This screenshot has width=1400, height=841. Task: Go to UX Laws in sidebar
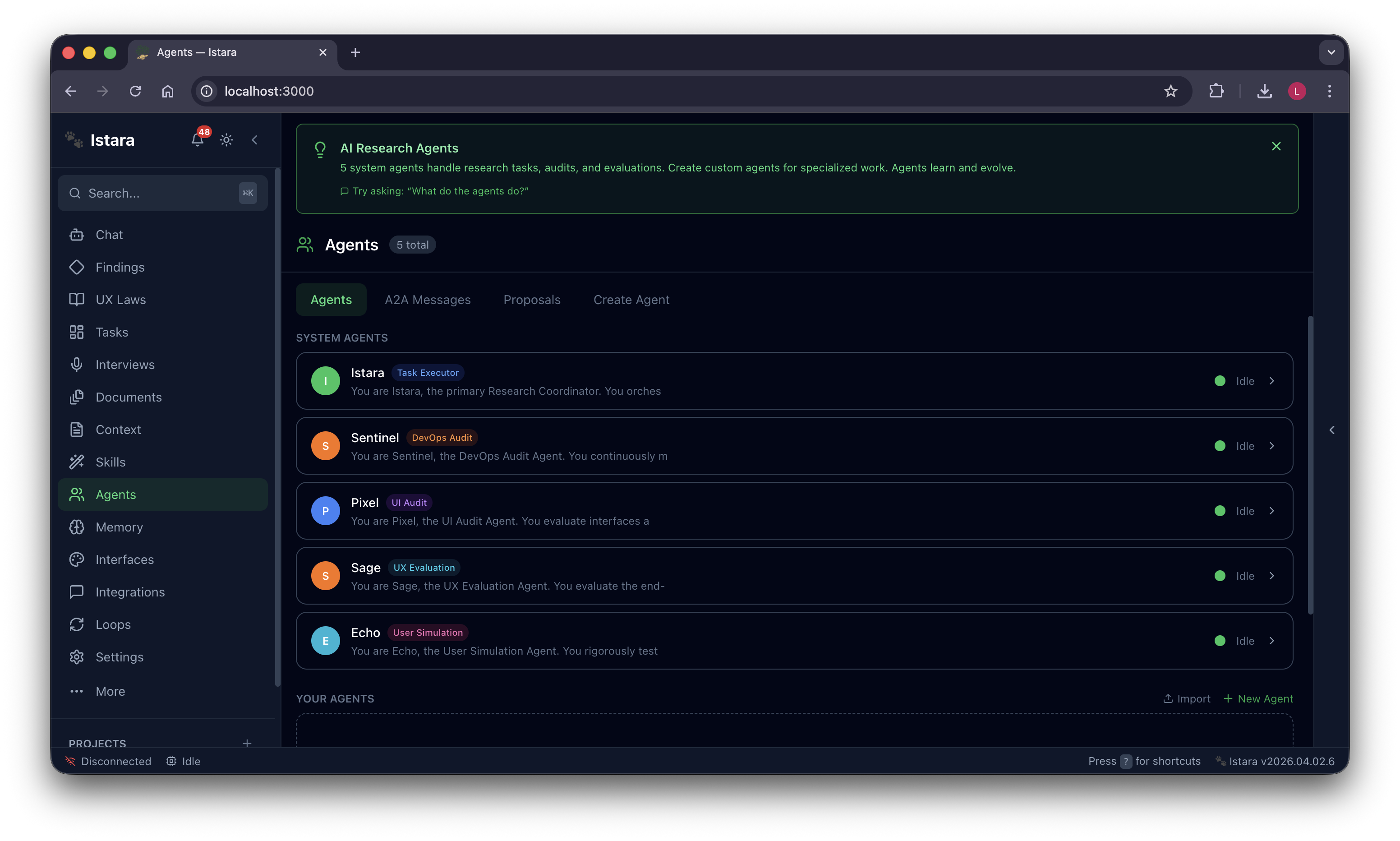tap(120, 300)
